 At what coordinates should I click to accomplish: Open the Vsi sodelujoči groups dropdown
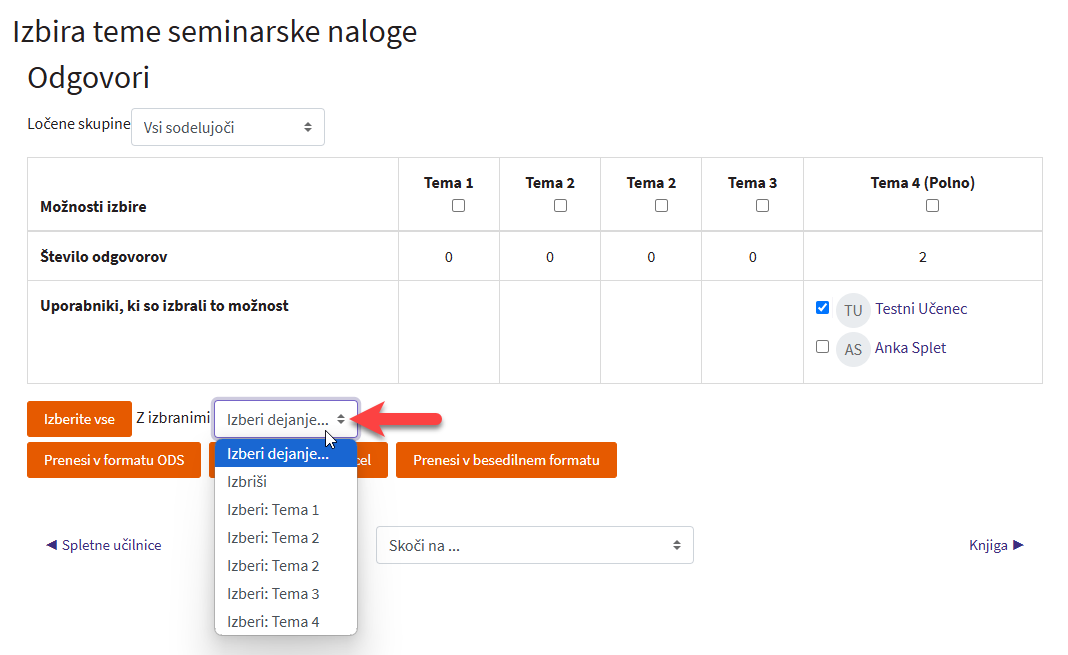coord(227,127)
